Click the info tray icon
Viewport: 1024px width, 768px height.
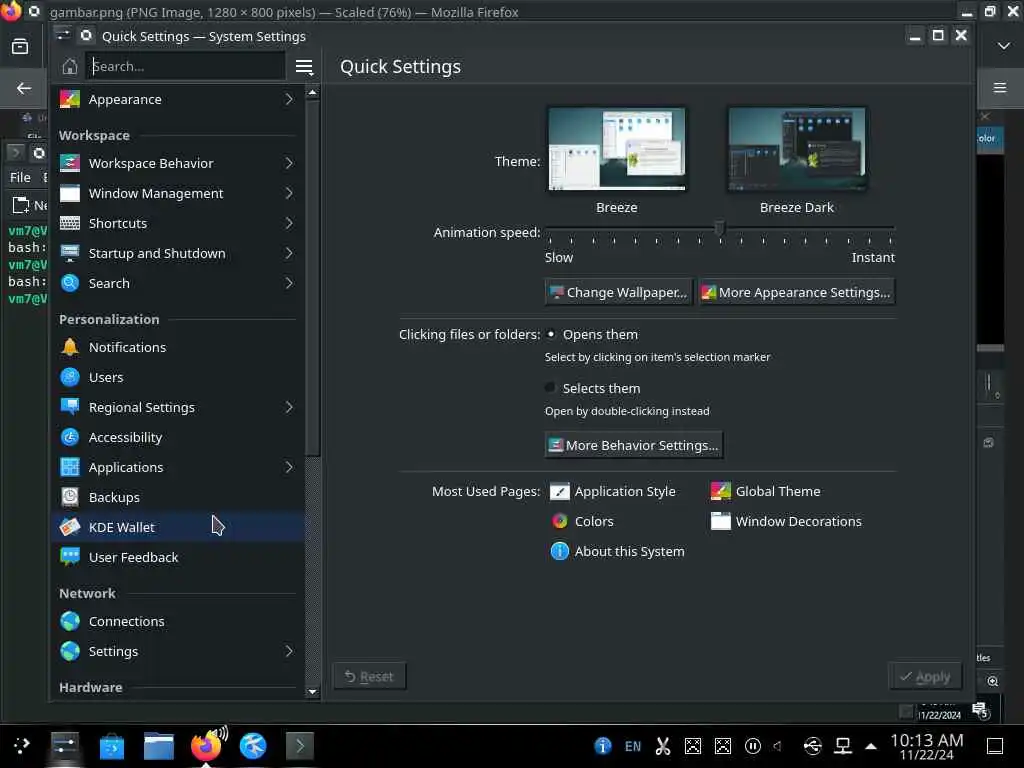[603, 746]
